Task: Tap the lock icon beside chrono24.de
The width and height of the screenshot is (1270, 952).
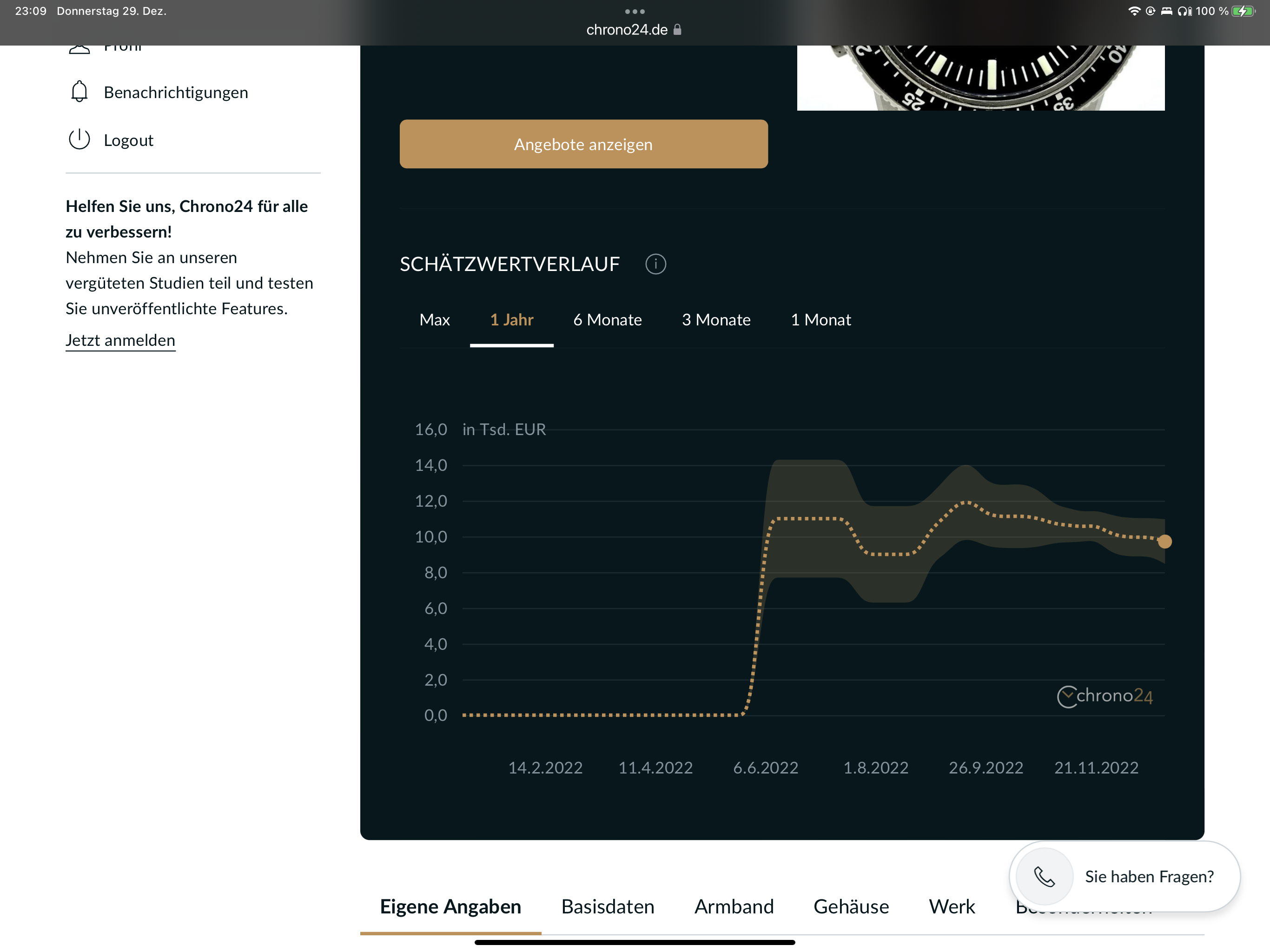Action: pos(677,30)
